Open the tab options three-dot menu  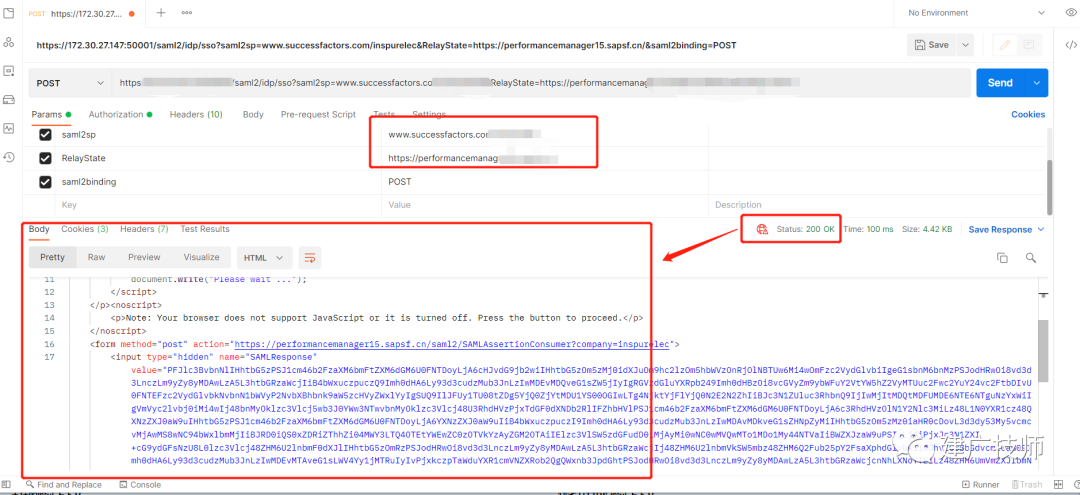tap(187, 13)
